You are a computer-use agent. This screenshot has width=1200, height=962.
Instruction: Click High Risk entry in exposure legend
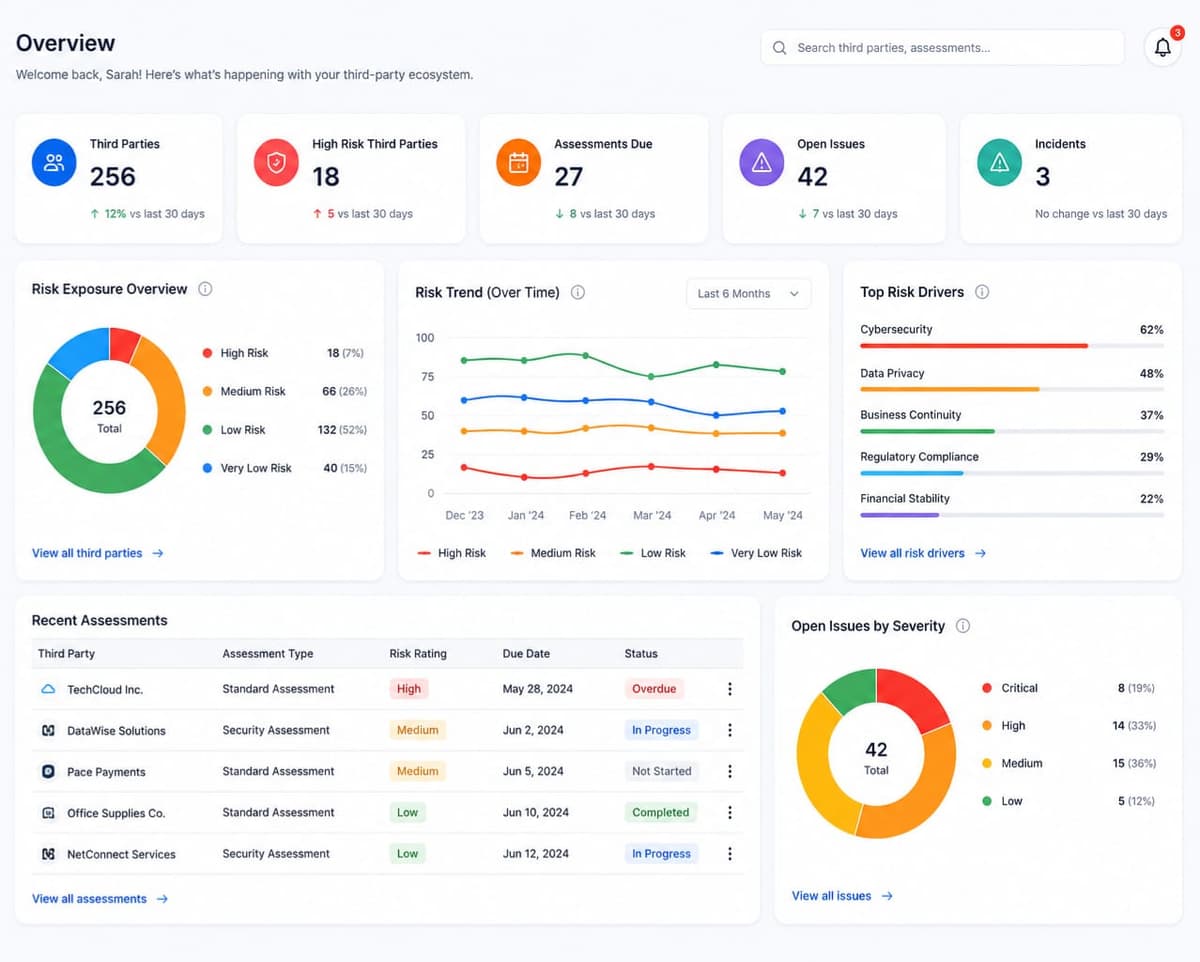[x=284, y=353]
